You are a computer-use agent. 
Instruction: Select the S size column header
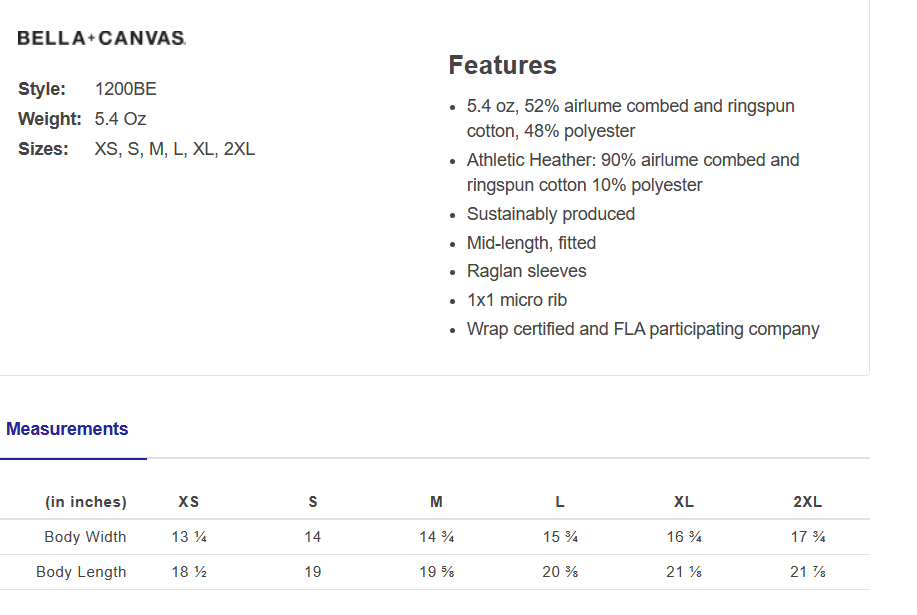coord(313,502)
